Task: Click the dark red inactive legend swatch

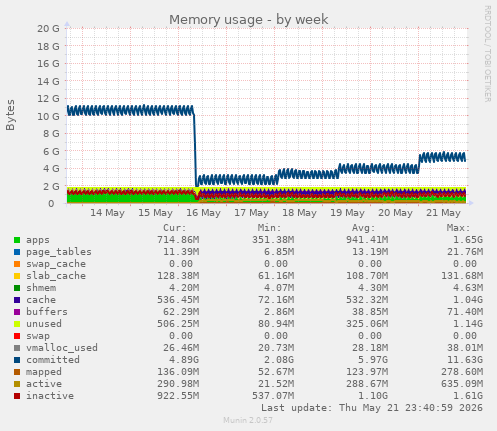Action: 17,396
